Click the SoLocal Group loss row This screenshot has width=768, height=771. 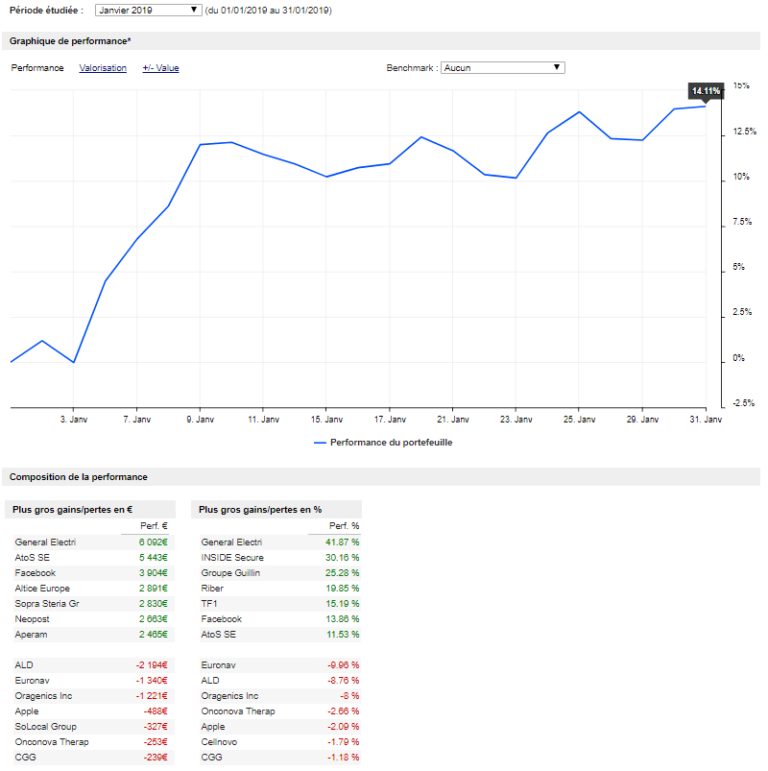(x=45, y=726)
